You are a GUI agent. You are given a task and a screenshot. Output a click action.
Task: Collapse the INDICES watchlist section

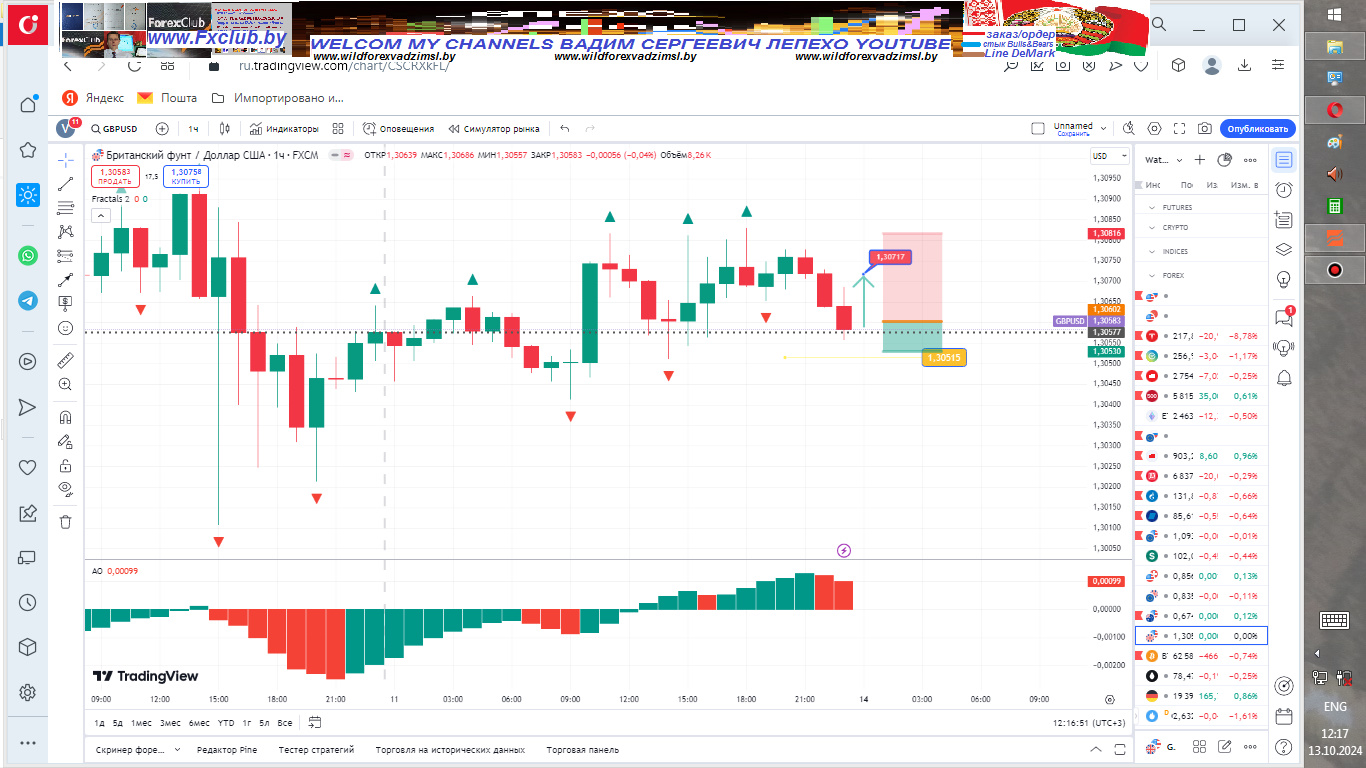(1150, 252)
